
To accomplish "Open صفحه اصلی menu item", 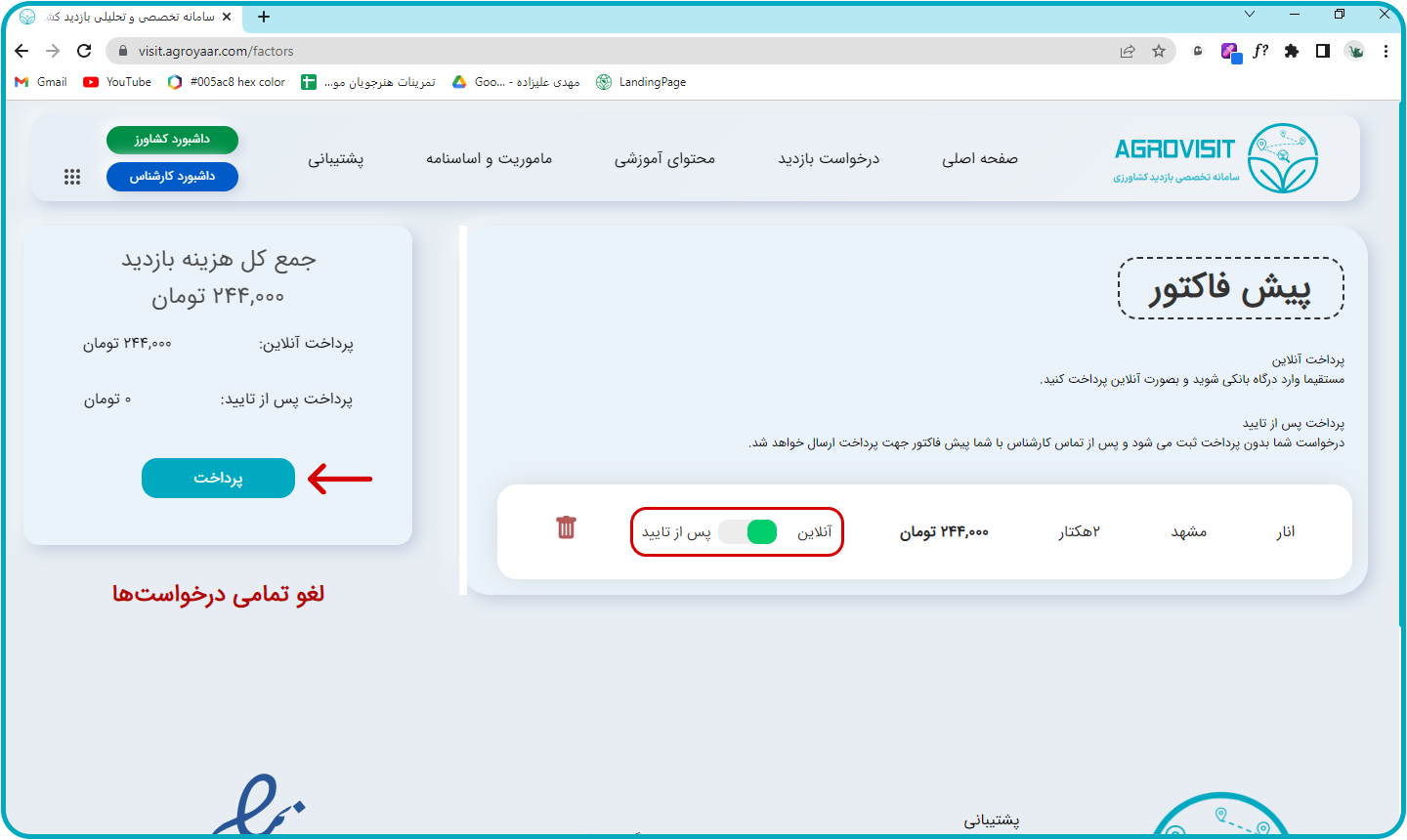I will click(x=980, y=158).
